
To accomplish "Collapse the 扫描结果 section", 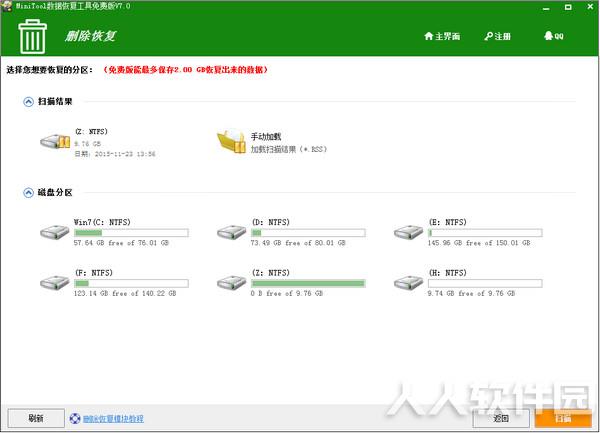I will 28,102.
